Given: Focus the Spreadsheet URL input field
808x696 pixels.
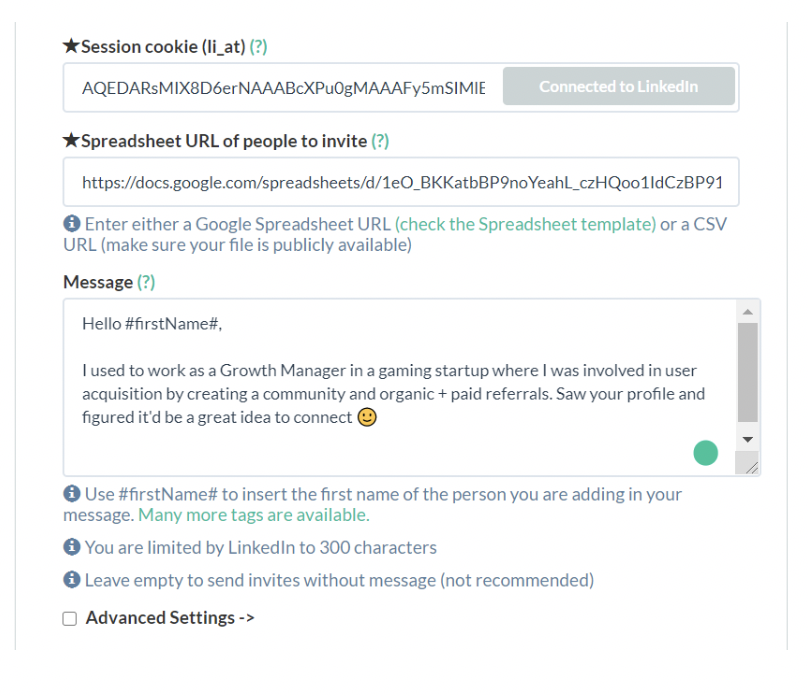Looking at the screenshot, I should [x=401, y=182].
